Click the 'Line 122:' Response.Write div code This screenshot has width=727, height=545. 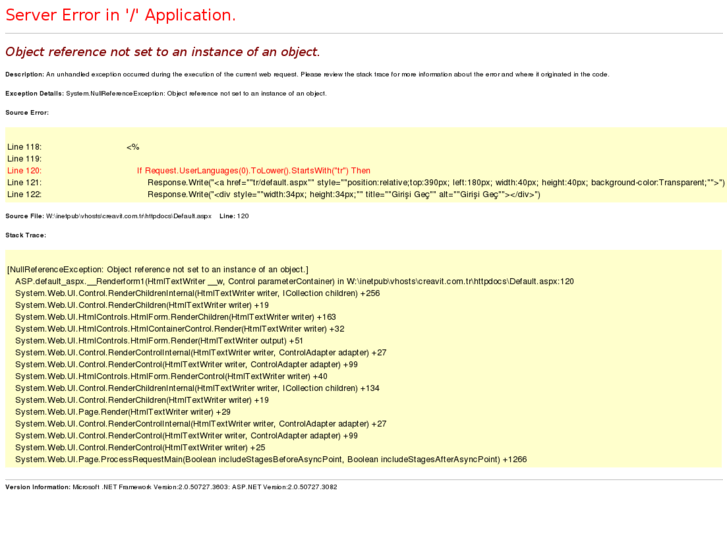coord(344,194)
